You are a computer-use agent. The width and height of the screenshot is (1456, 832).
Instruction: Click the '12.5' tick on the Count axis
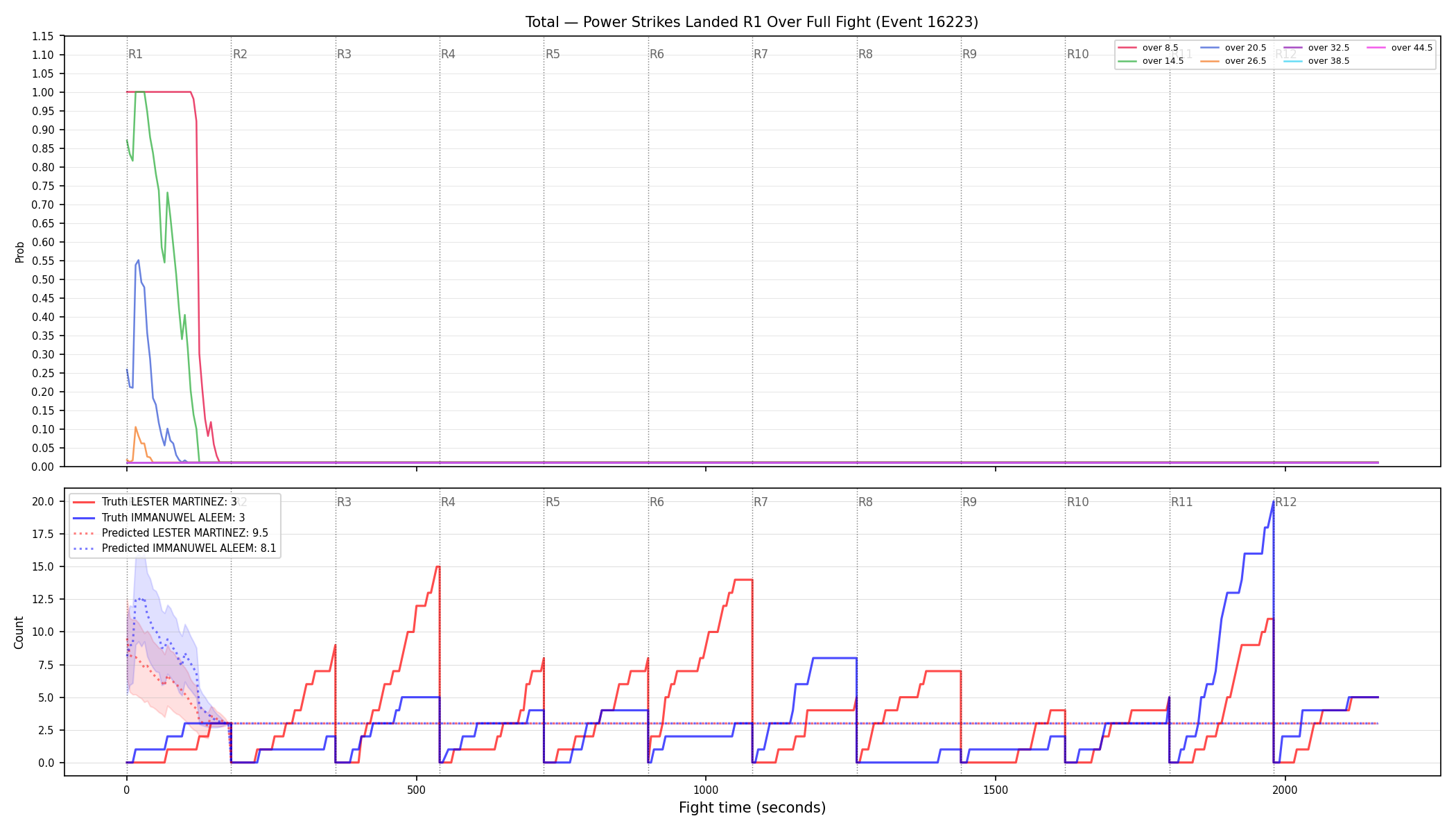pos(42,600)
